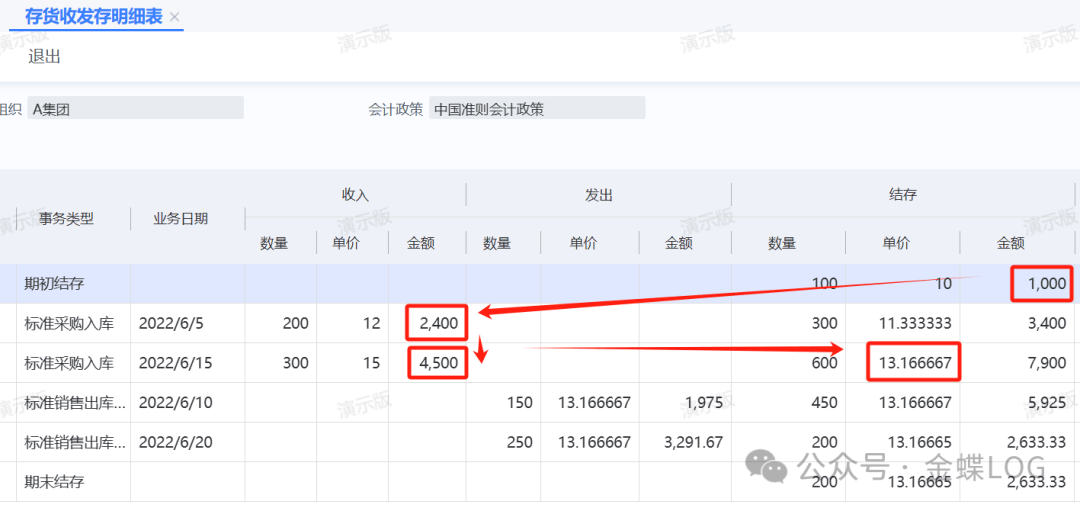Click the WeChat logo icon in the watermark
The image size is (1080, 511).
click(x=770, y=466)
